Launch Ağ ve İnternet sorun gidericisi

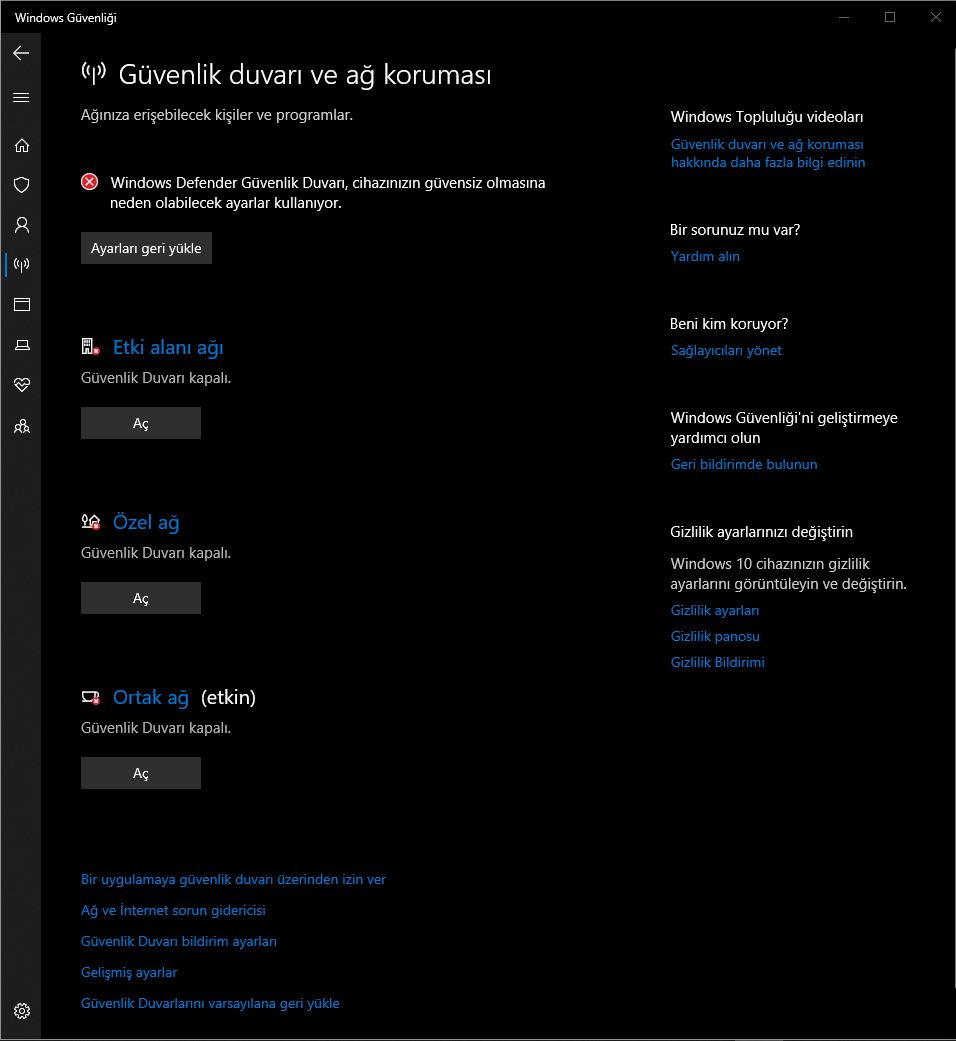point(173,910)
